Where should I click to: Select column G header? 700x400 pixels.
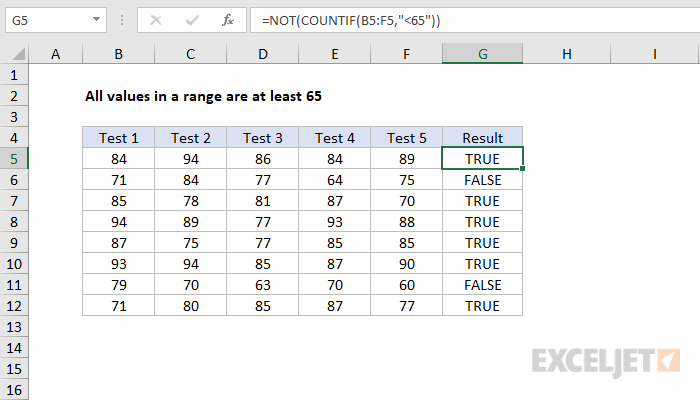(483, 54)
